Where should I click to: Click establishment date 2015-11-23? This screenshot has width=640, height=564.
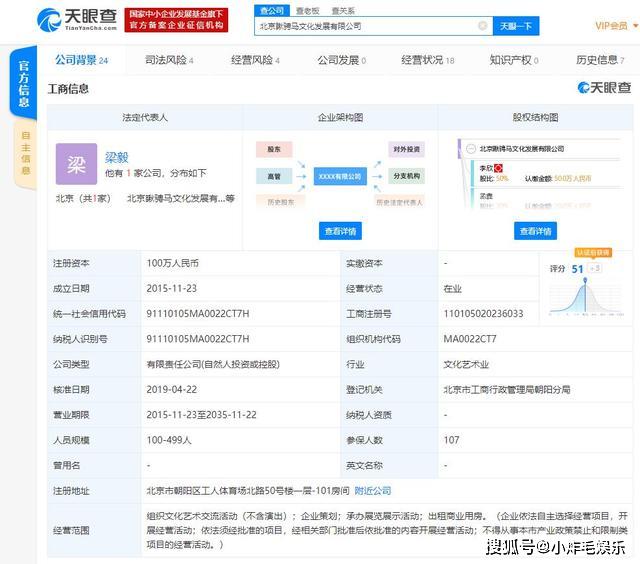[x=171, y=289]
